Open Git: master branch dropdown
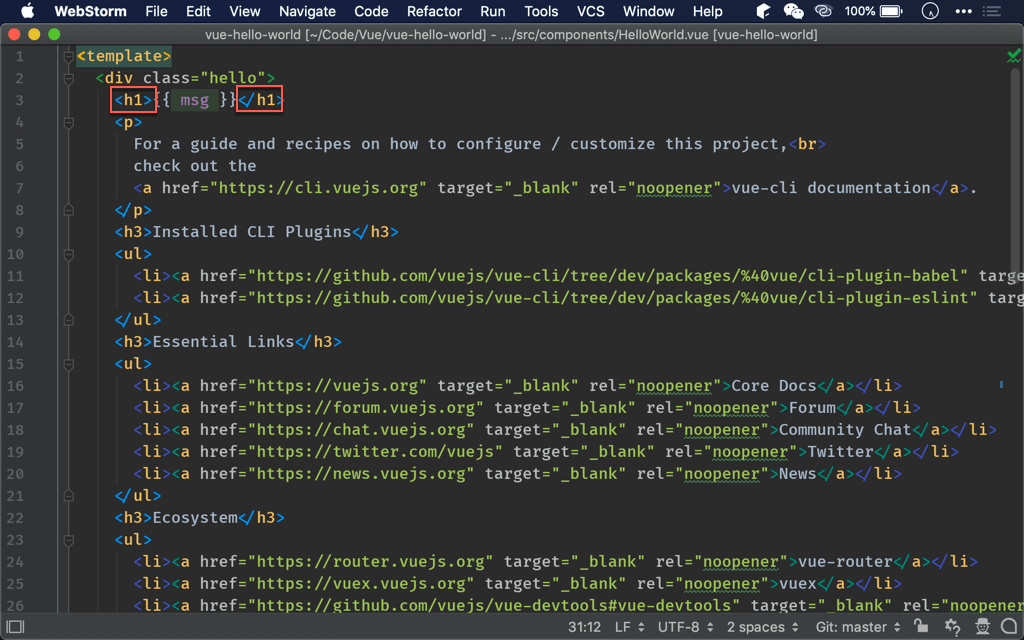The height and width of the screenshot is (640, 1024). point(858,627)
